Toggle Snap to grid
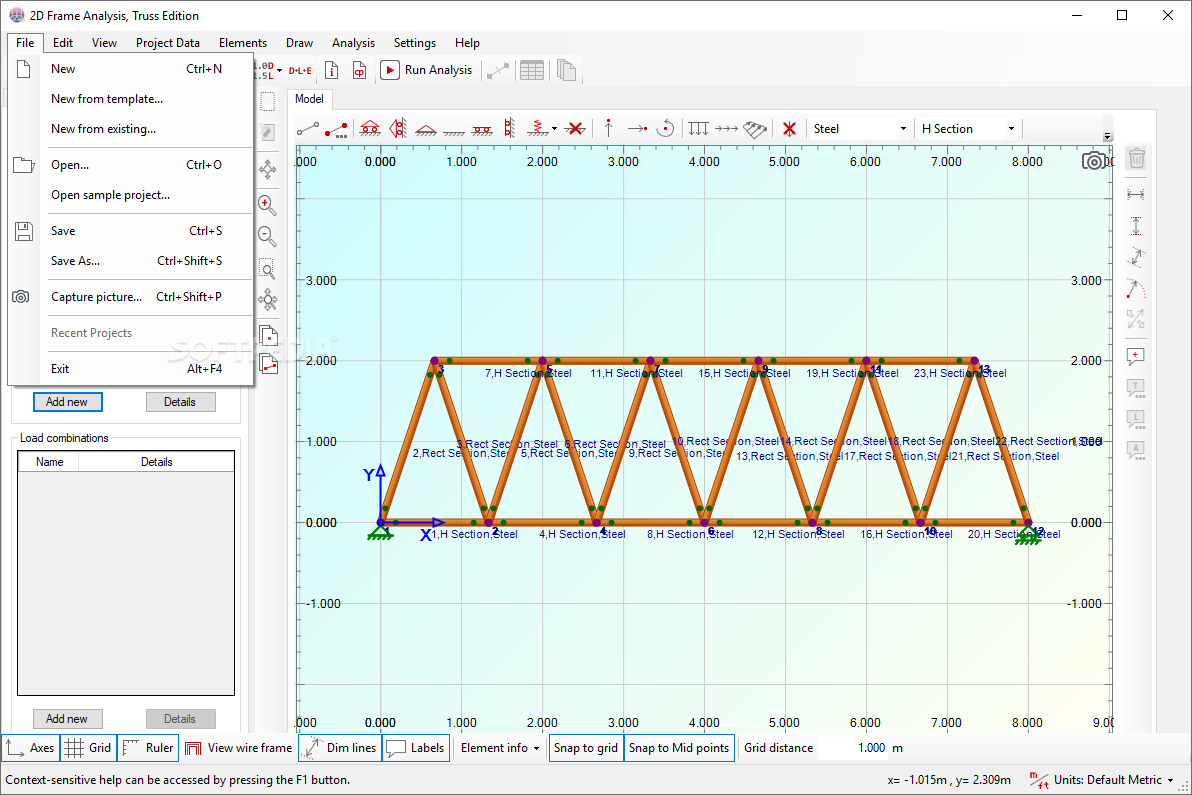The height and width of the screenshot is (795, 1192). (x=585, y=748)
